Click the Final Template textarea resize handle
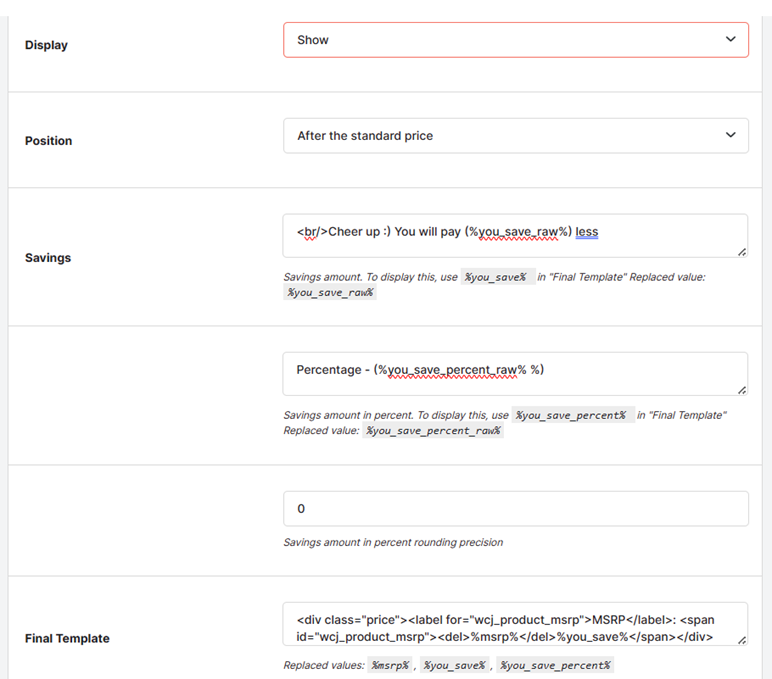 (742, 640)
